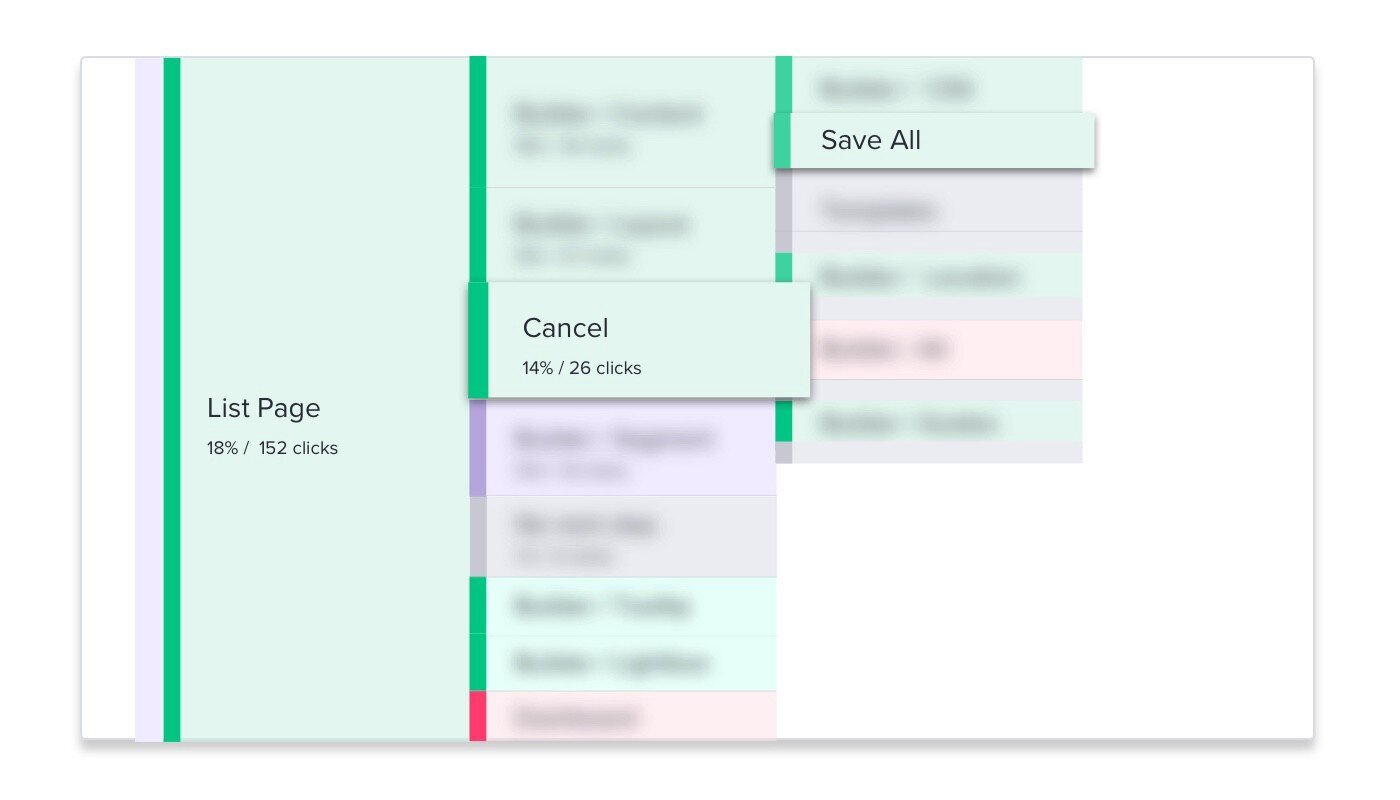
Task: Select the List Page flow node
Action: click(x=316, y=400)
